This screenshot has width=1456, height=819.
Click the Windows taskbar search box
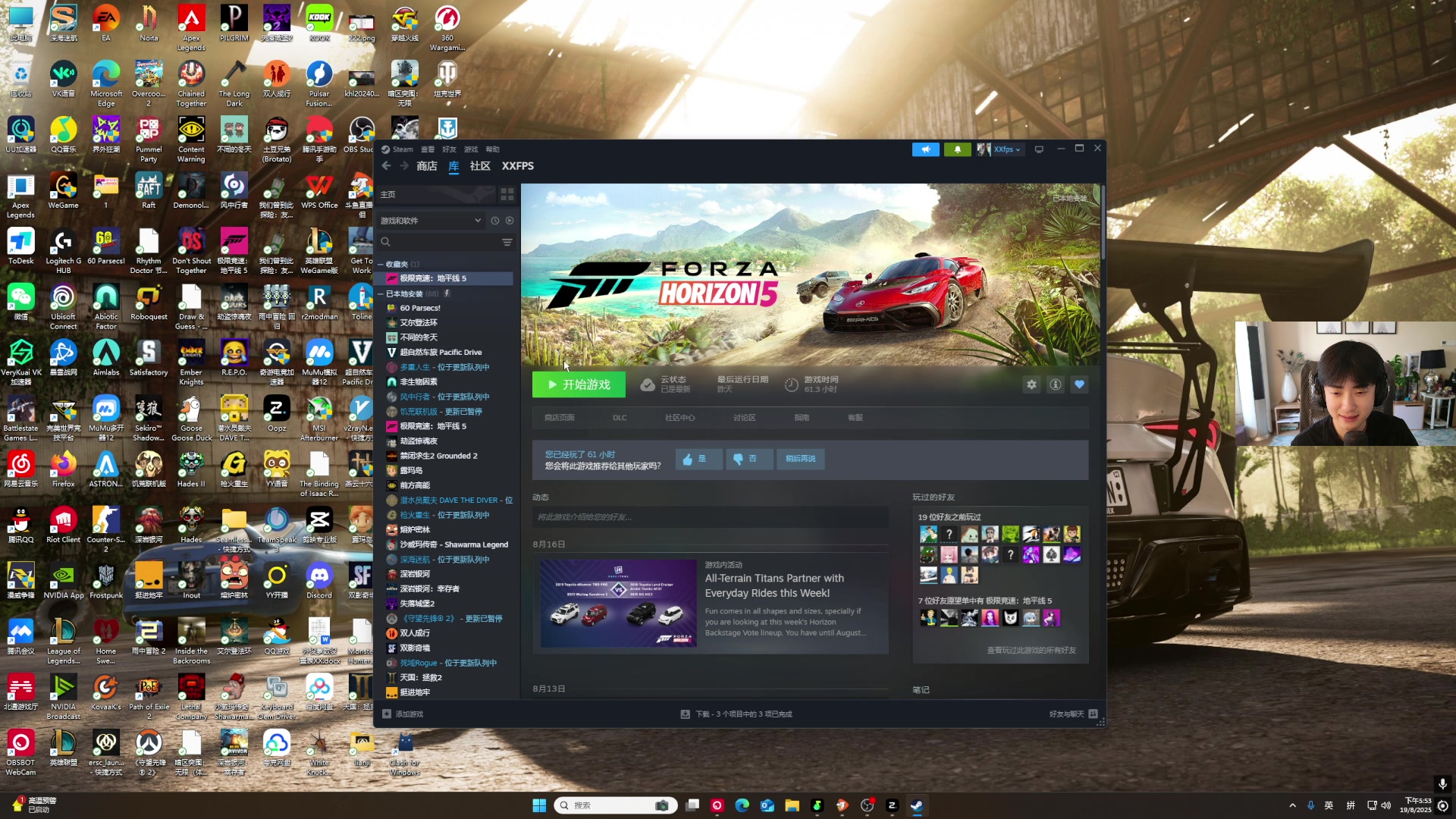[615, 805]
